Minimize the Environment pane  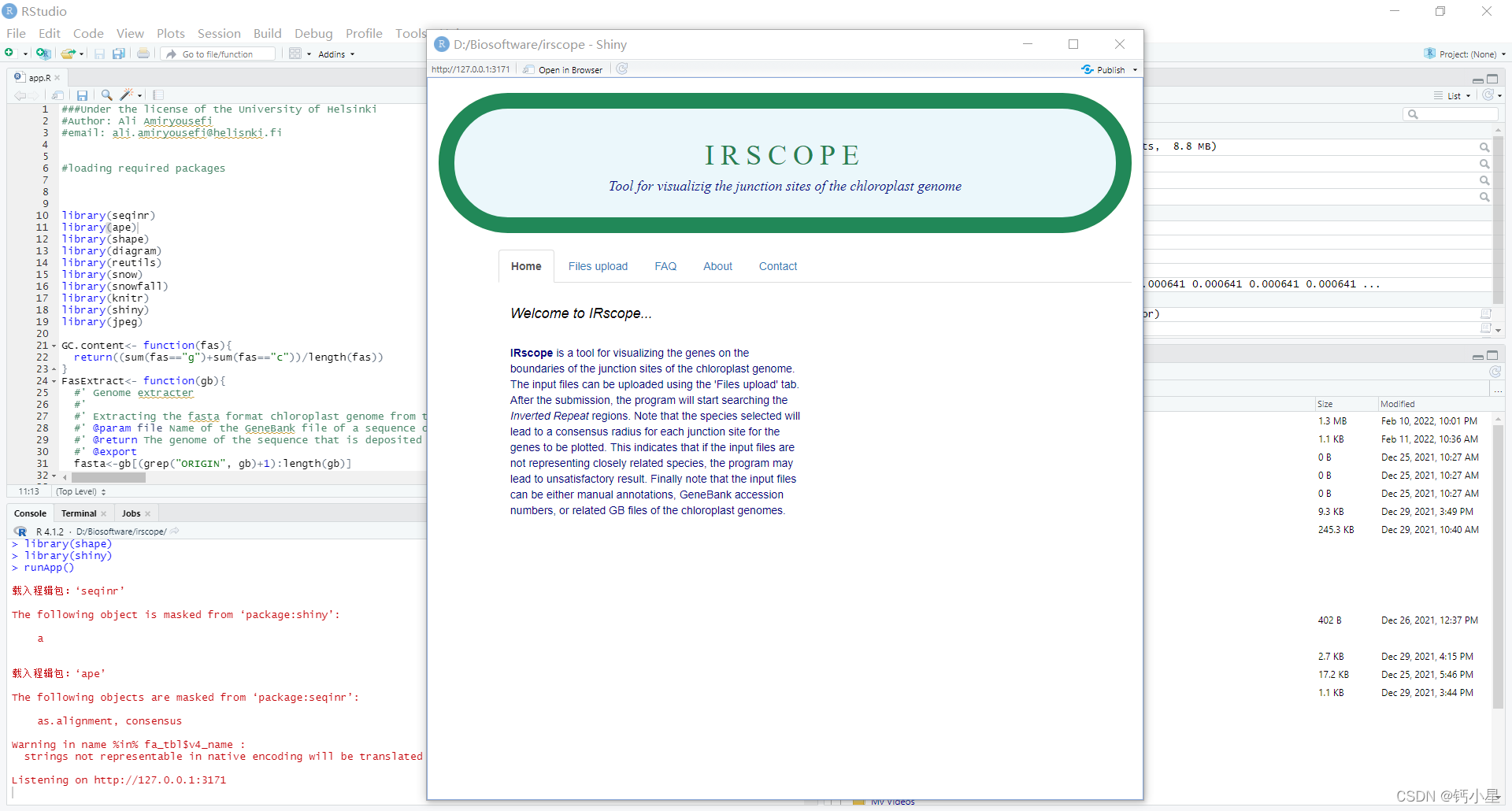tap(1477, 80)
